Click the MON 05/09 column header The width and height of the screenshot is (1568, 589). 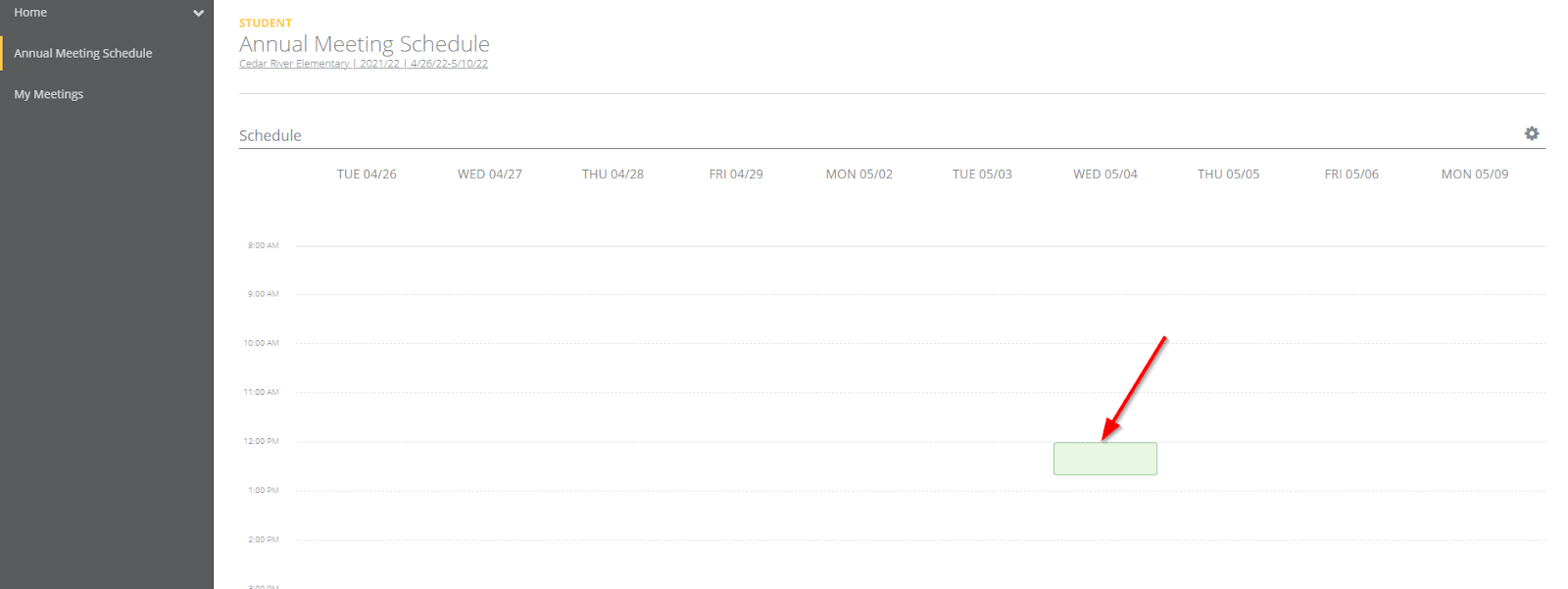click(1475, 174)
